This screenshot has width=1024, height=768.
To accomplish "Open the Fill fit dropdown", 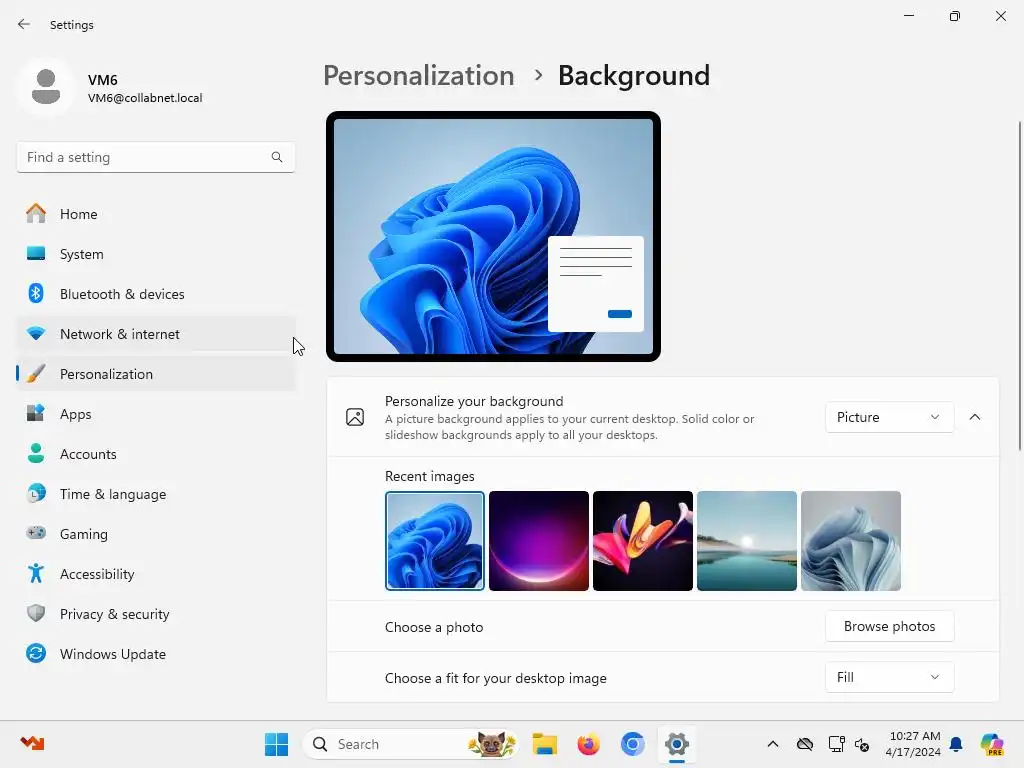I will pos(889,678).
